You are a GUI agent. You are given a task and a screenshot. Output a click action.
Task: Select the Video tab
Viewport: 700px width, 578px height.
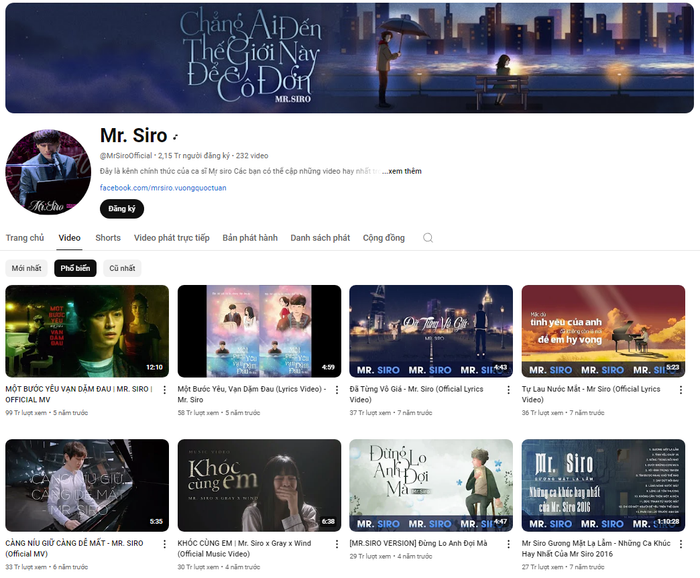(70, 238)
